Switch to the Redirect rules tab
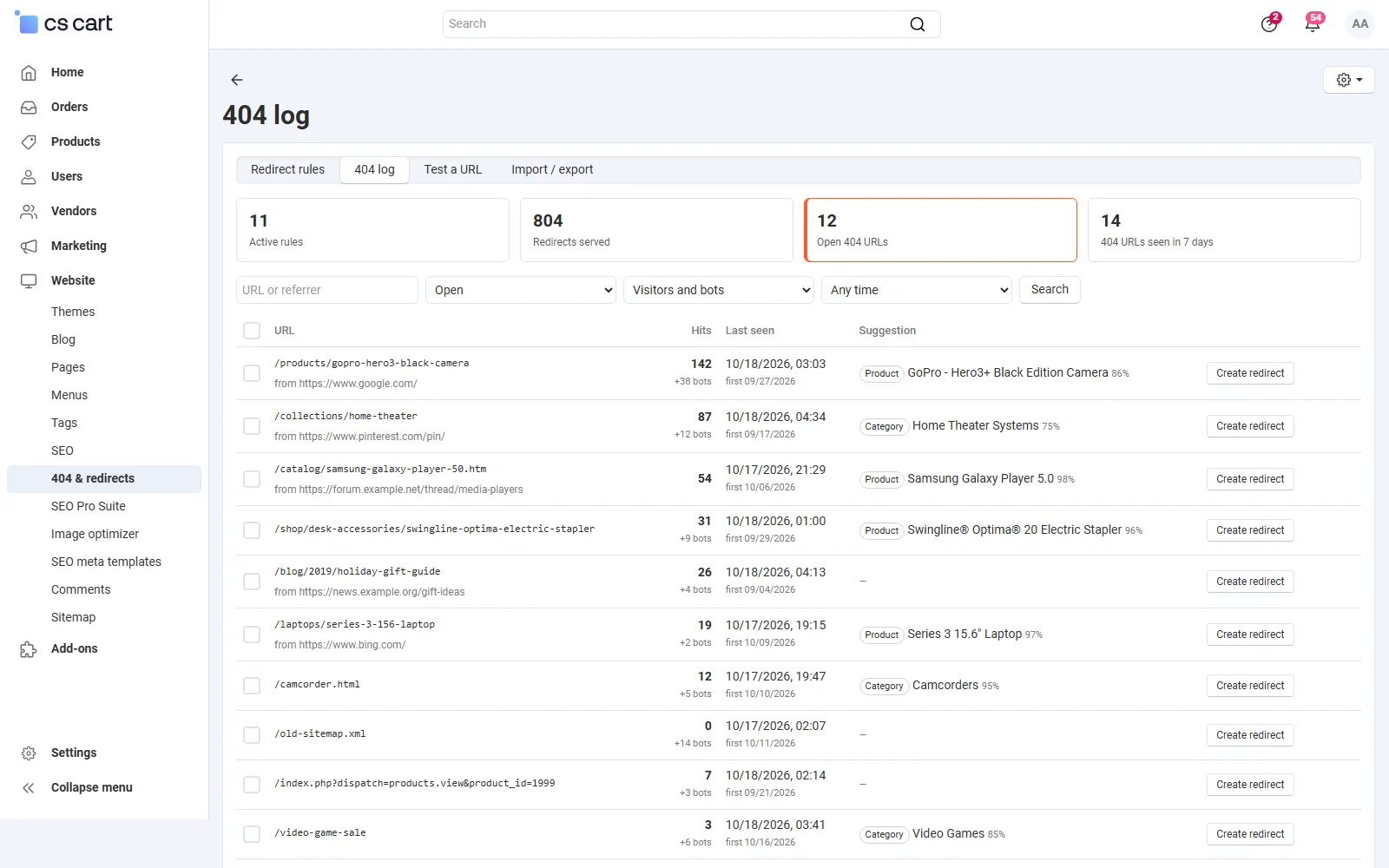This screenshot has height=868, width=1389. pos(287,170)
